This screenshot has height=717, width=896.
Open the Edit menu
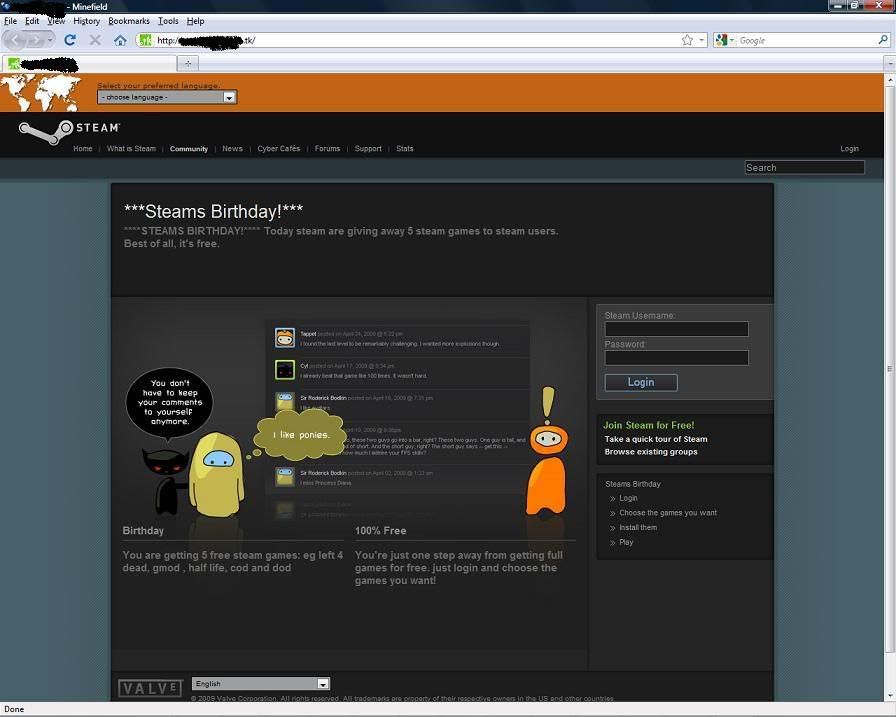tap(32, 21)
